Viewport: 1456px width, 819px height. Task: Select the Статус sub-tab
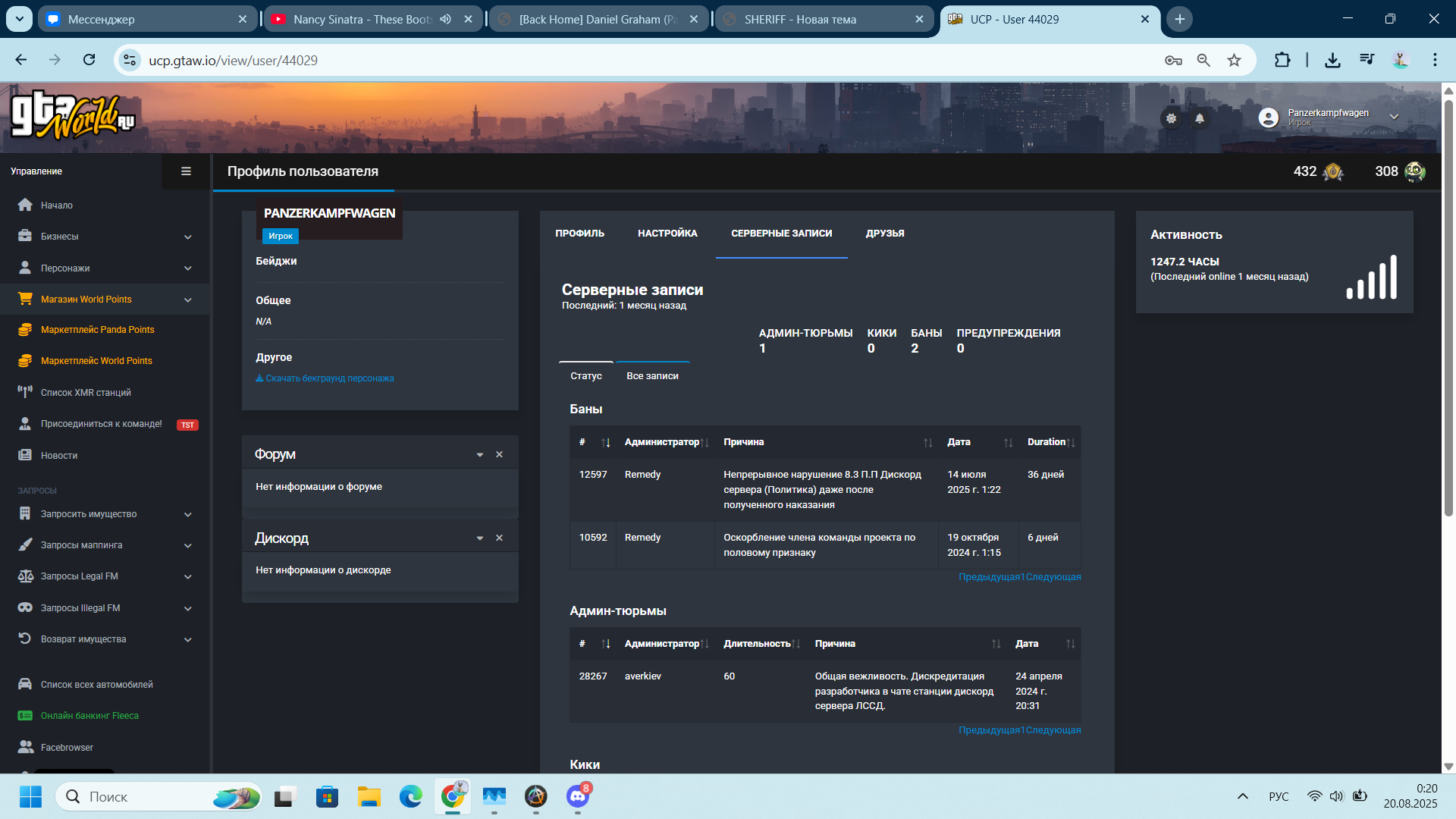pos(586,376)
